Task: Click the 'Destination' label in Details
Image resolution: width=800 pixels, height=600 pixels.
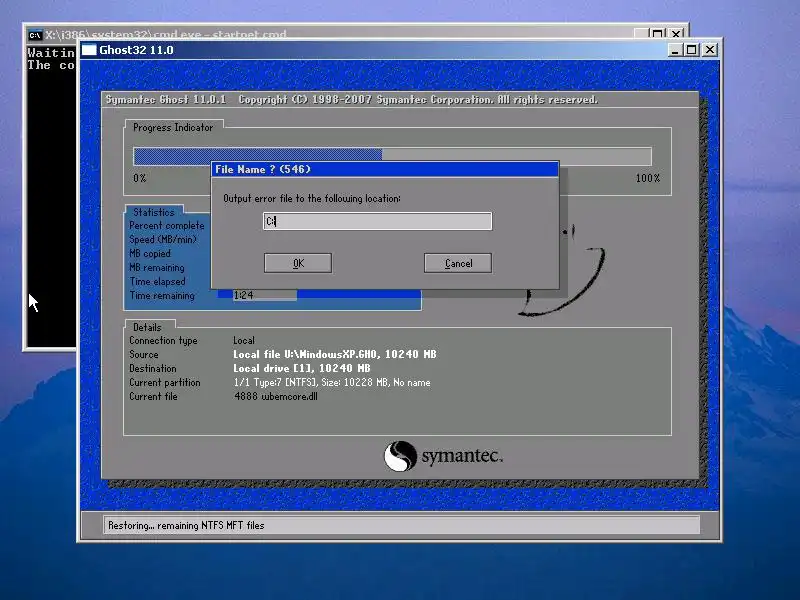Action: pyautogui.click(x=153, y=368)
